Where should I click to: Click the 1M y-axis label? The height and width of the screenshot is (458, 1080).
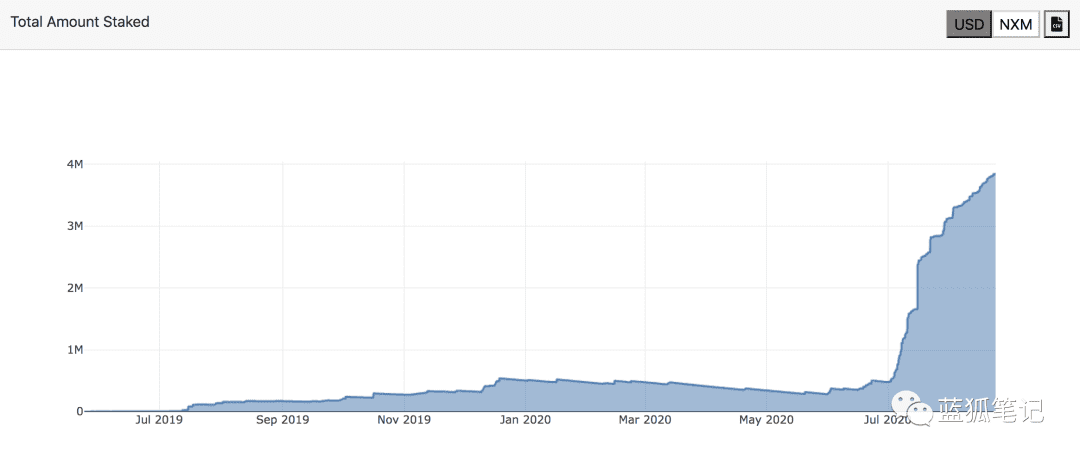click(75, 350)
